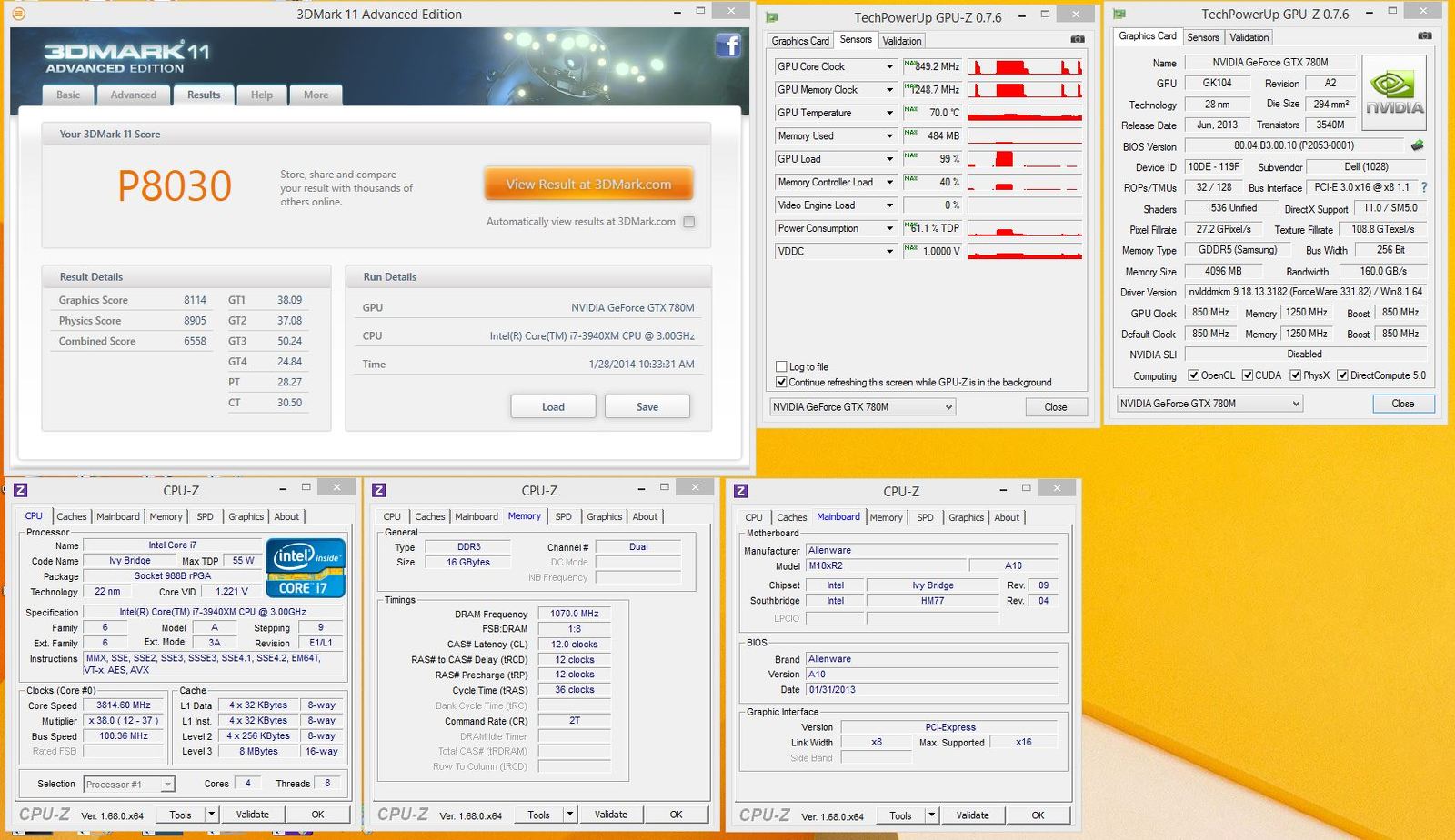Uncheck Continue refreshing while GPU-Z in background
Screen dimensions: 1455x840
coord(781,382)
